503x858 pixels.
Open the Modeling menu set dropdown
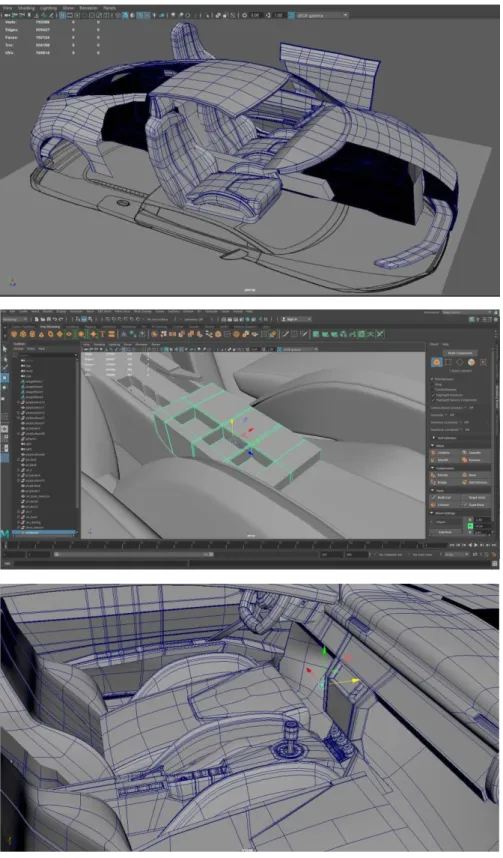pyautogui.click(x=15, y=319)
